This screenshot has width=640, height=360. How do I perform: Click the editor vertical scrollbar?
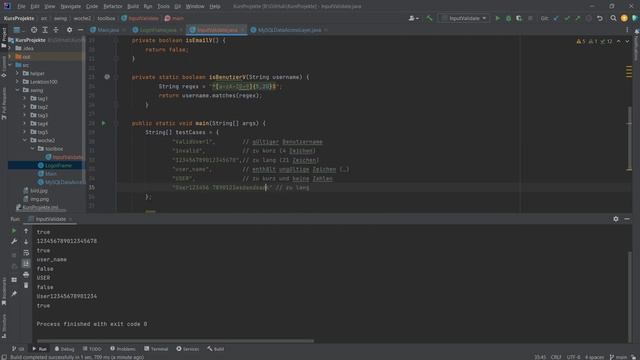point(630,139)
